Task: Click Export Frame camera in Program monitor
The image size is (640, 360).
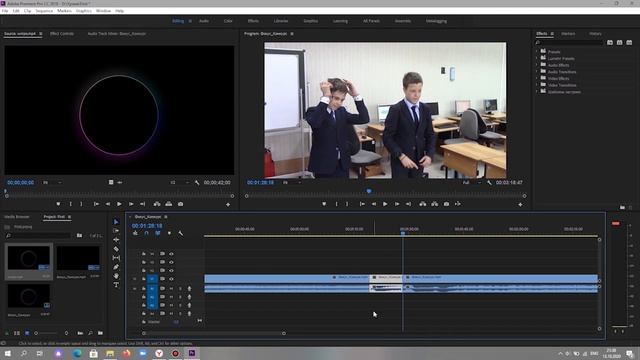Action: coord(446,204)
